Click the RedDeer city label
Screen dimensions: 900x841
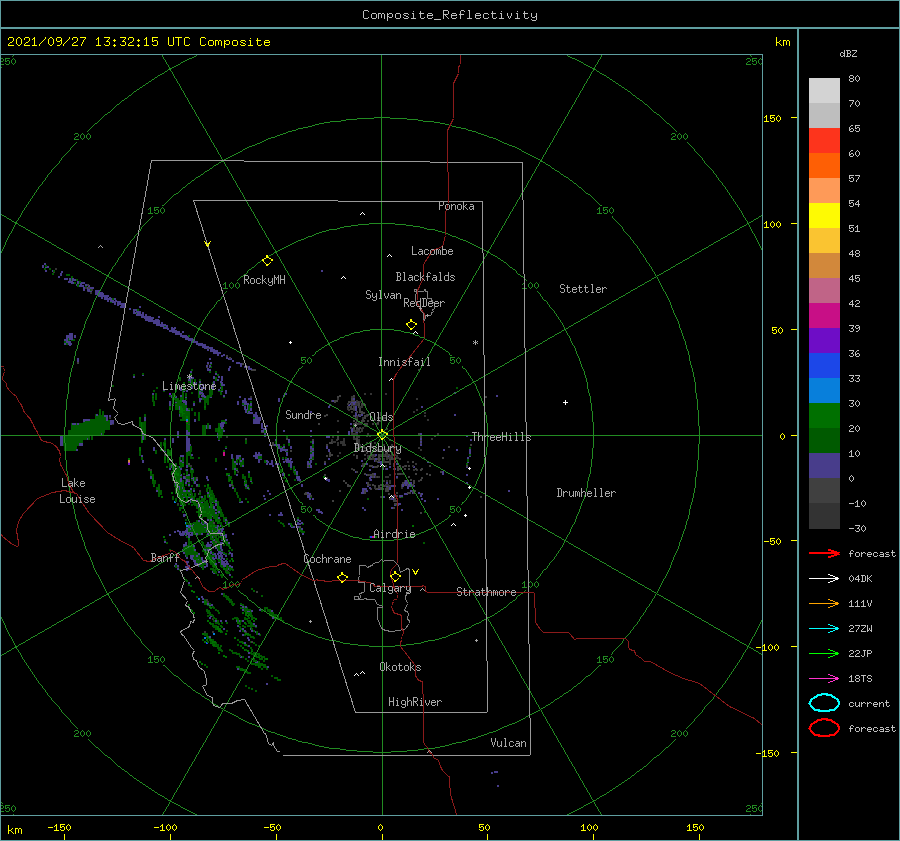pos(424,303)
